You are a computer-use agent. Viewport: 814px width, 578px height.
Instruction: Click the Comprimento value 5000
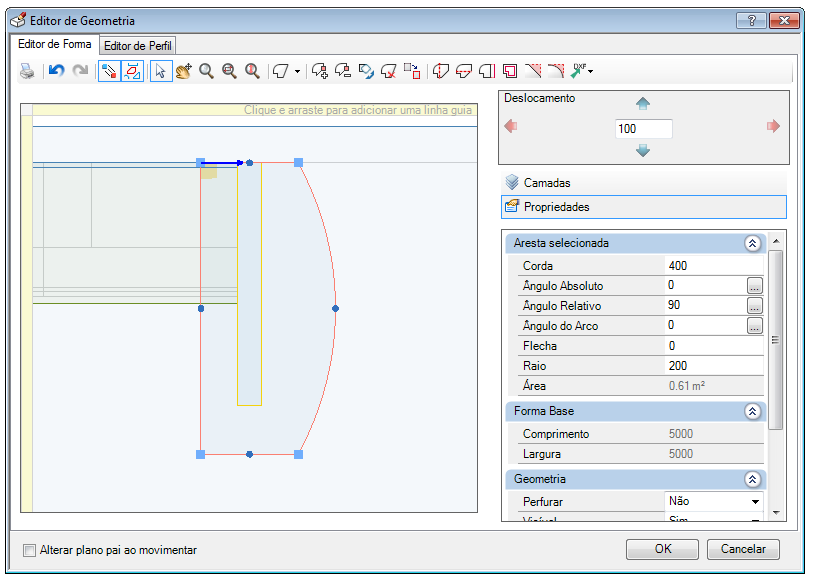click(x=714, y=434)
